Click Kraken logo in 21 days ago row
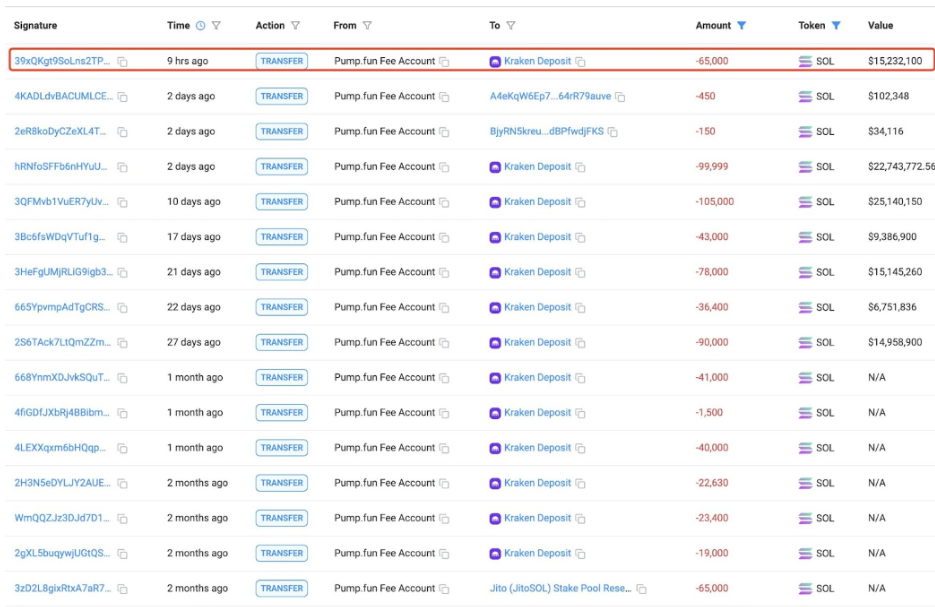The height and width of the screenshot is (607, 935). tap(495, 272)
